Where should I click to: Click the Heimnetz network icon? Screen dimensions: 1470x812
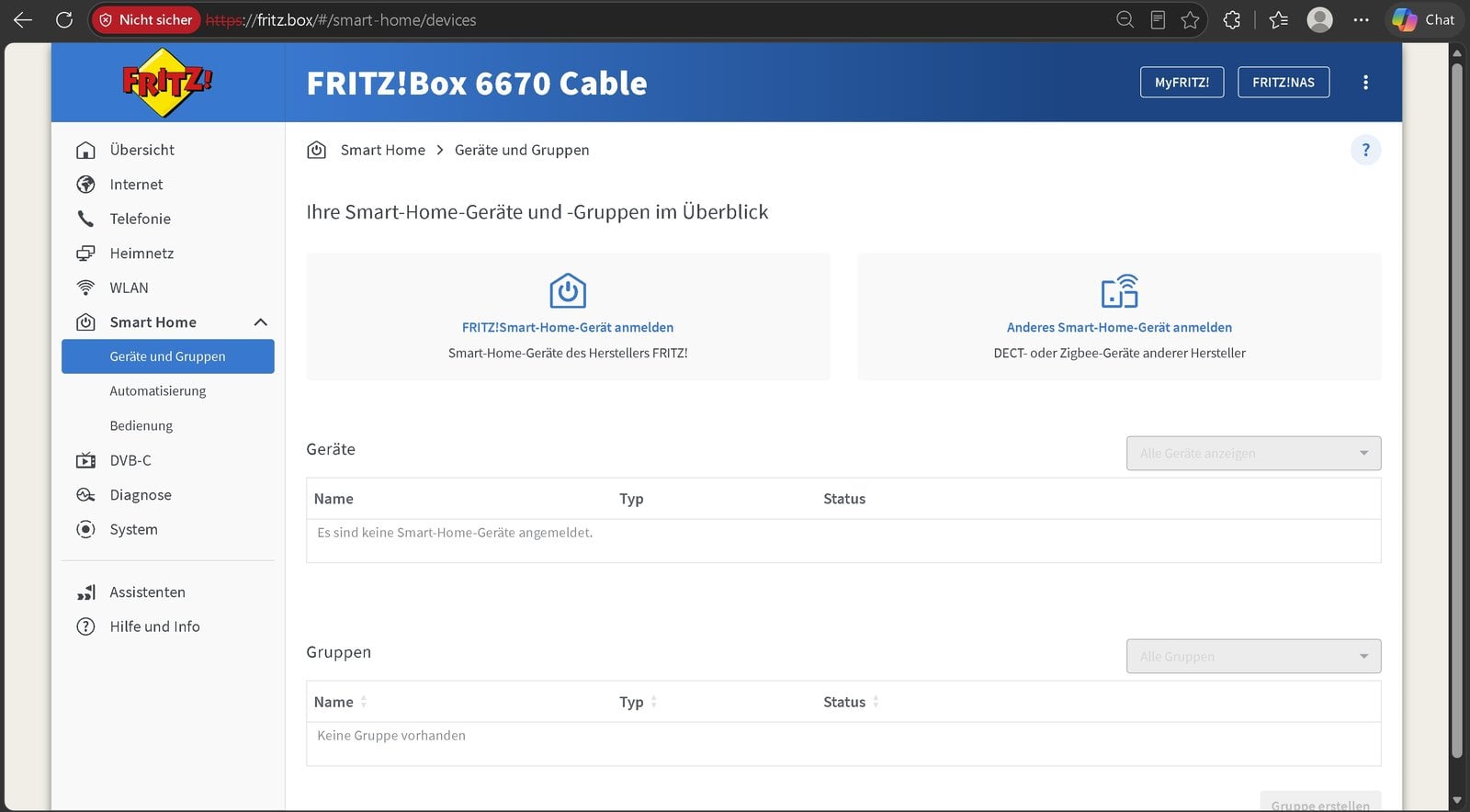tap(85, 254)
